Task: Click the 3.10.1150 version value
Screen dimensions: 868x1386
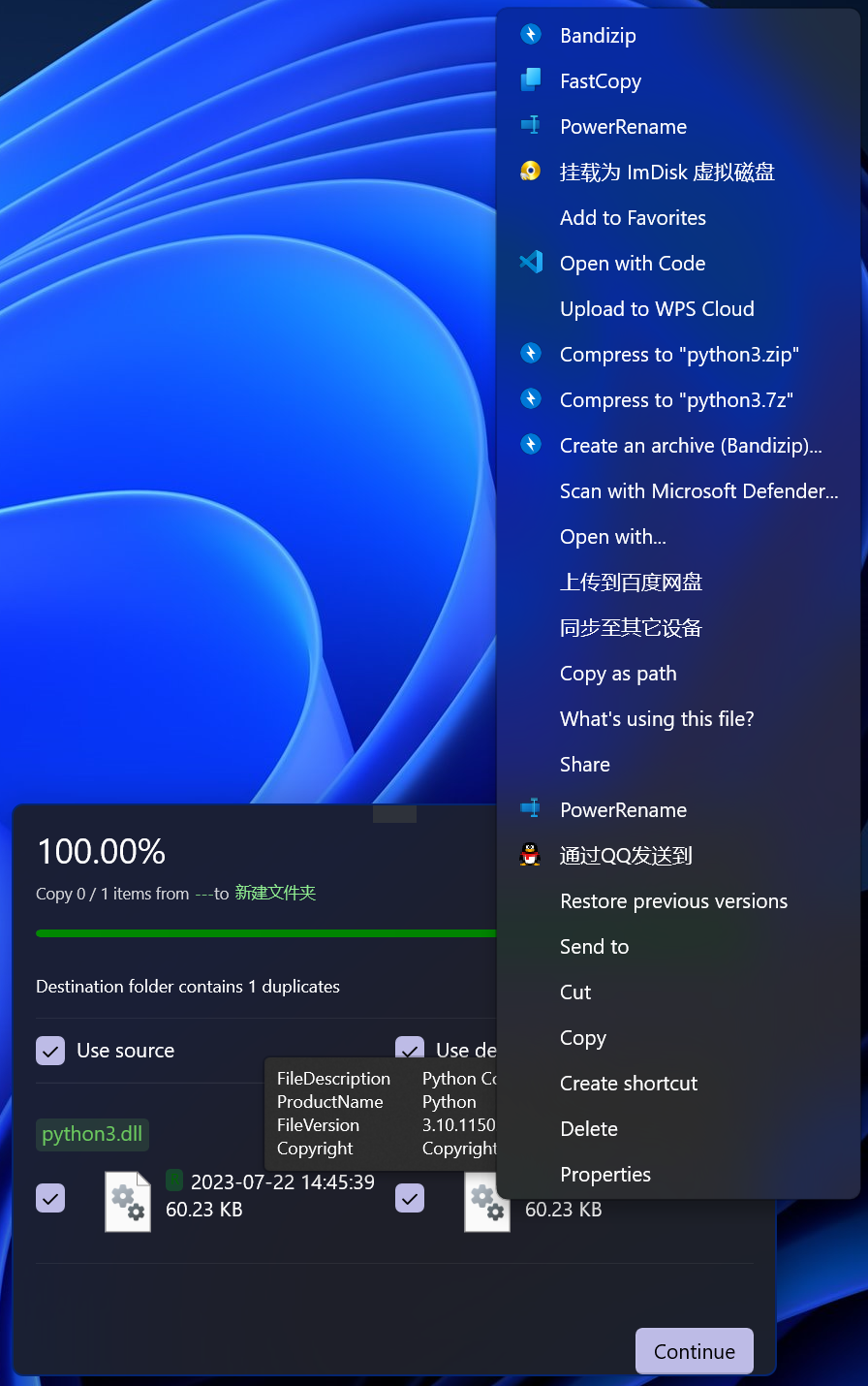Action: (x=459, y=1124)
